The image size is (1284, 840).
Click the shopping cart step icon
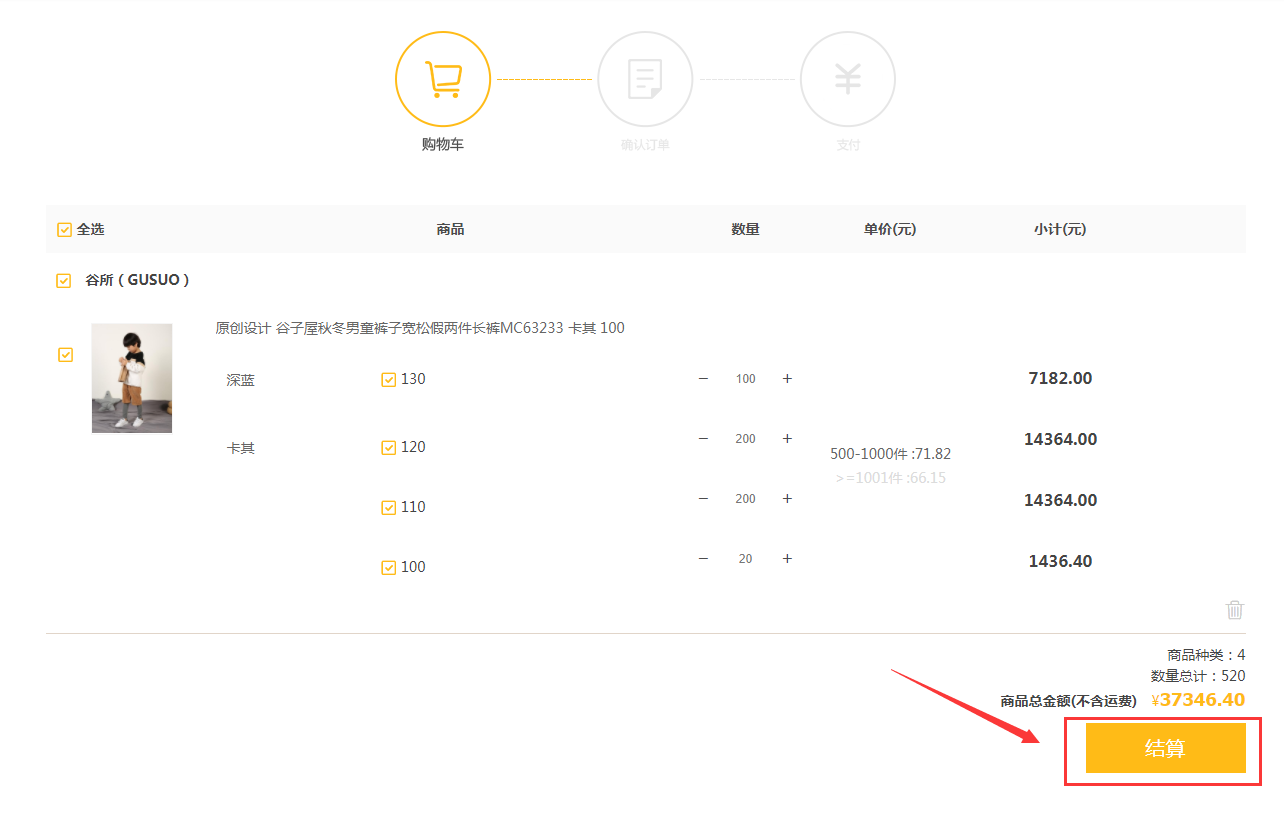[443, 79]
